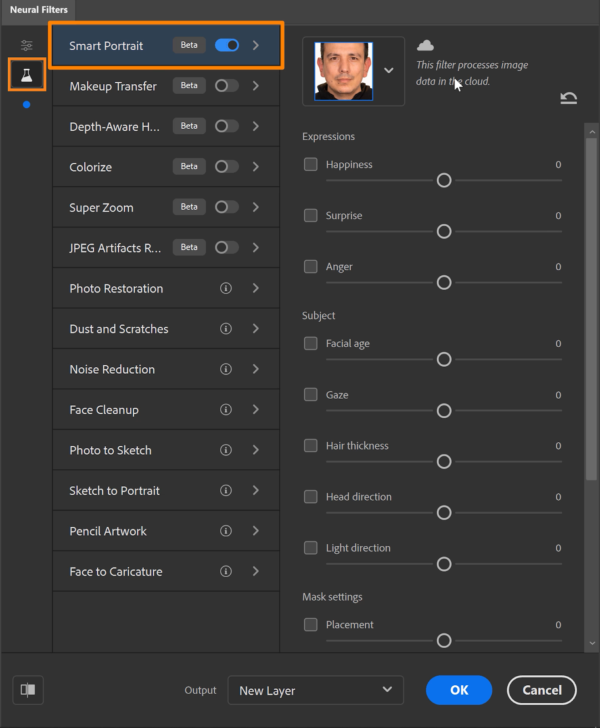Click the reset parameters undo arrow icon
This screenshot has width=600, height=728.
pos(568,98)
